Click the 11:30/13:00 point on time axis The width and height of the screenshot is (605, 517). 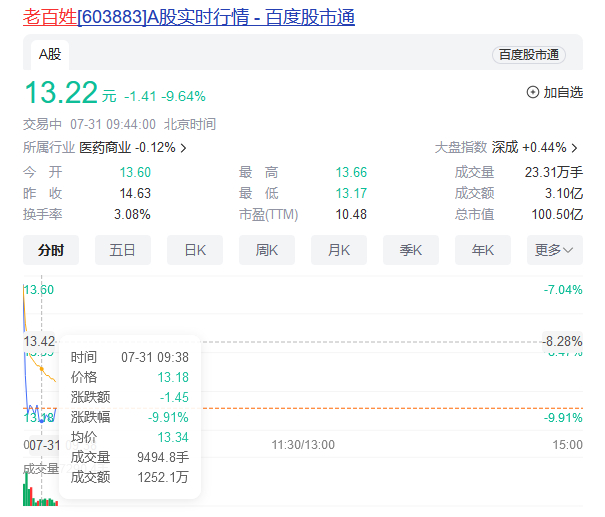coord(303,443)
